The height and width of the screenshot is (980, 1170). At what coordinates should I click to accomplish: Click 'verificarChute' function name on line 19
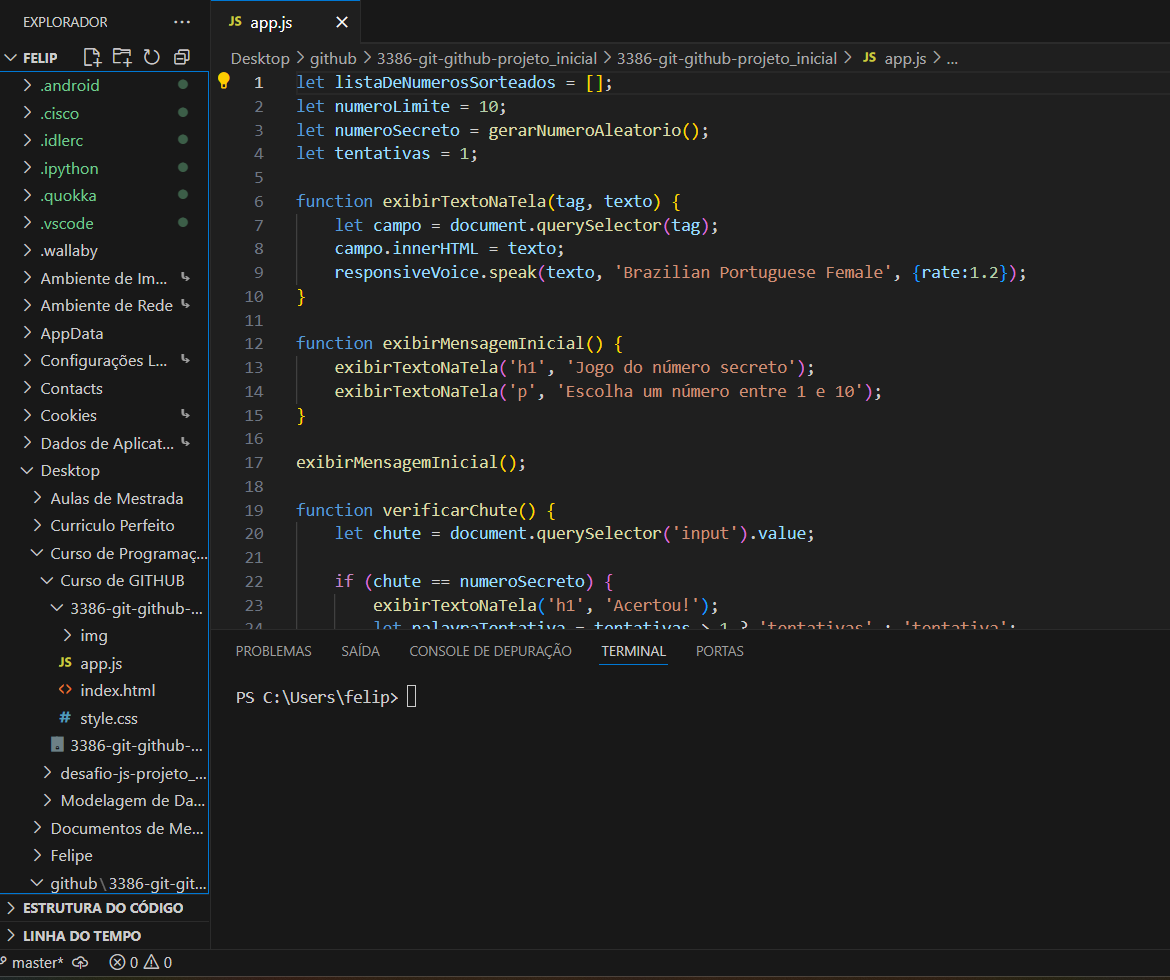point(450,510)
